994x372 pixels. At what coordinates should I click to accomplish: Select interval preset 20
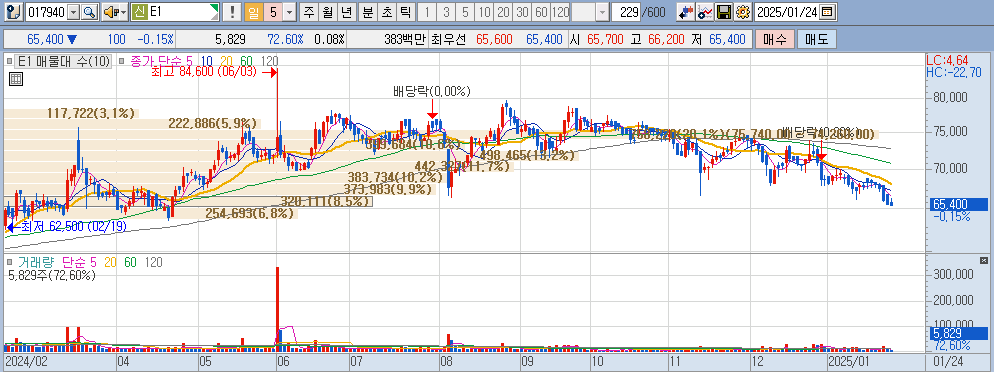pos(503,12)
